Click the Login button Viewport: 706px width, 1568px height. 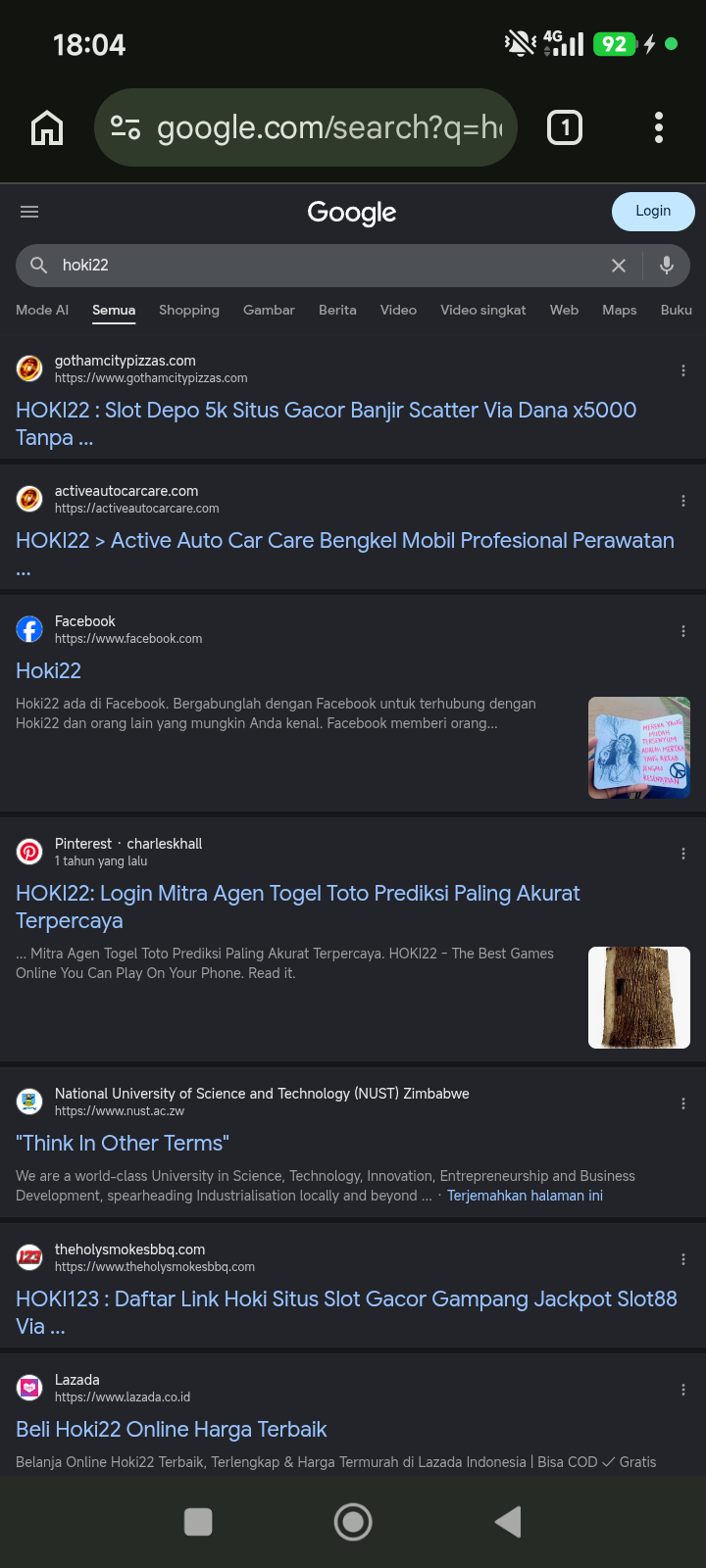tap(653, 212)
